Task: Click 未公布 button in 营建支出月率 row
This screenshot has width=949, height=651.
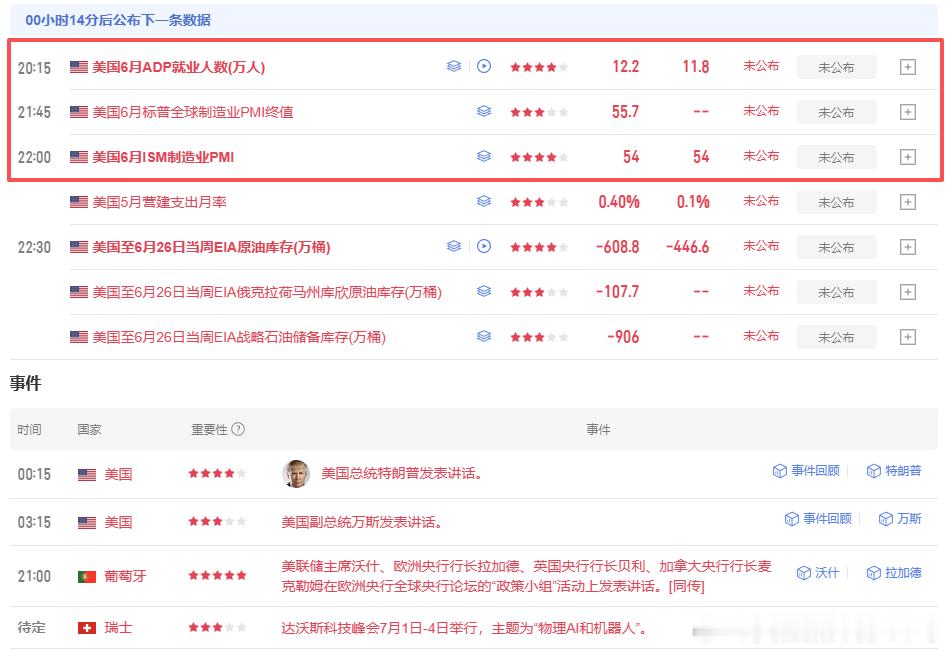Action: (x=836, y=202)
